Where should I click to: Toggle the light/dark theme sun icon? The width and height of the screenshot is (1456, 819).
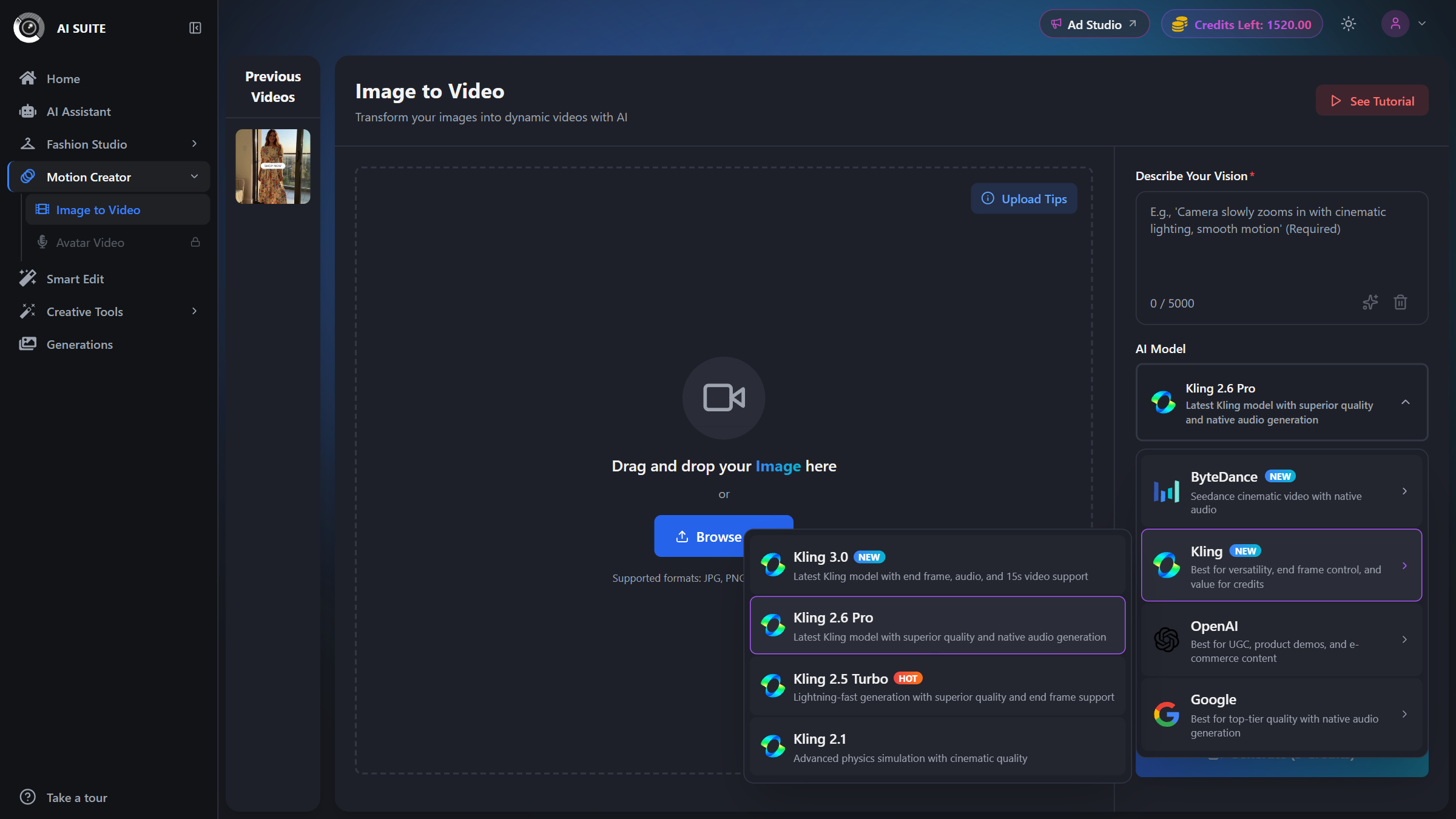(1349, 24)
